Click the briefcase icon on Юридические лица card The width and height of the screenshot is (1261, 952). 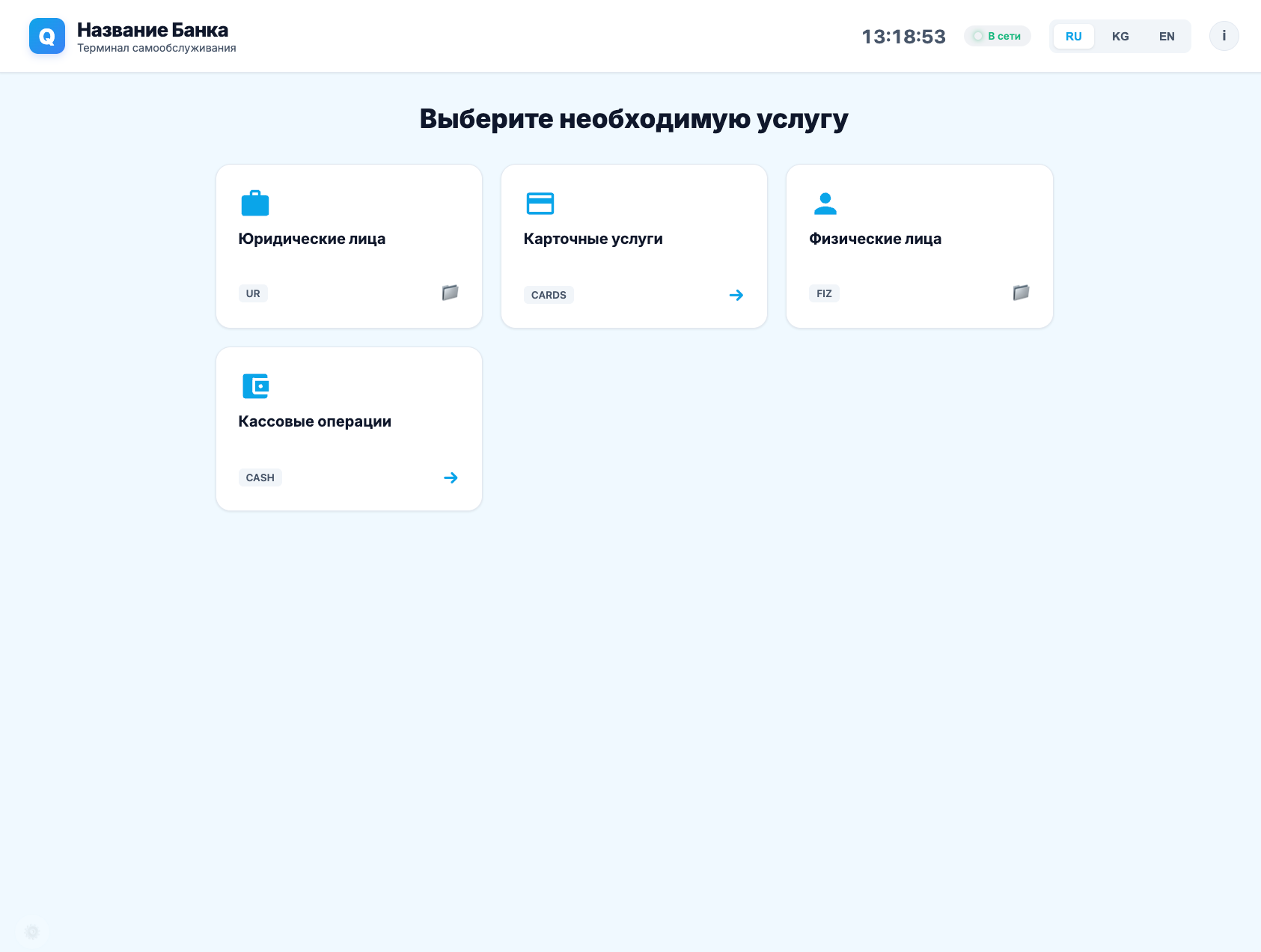255,203
